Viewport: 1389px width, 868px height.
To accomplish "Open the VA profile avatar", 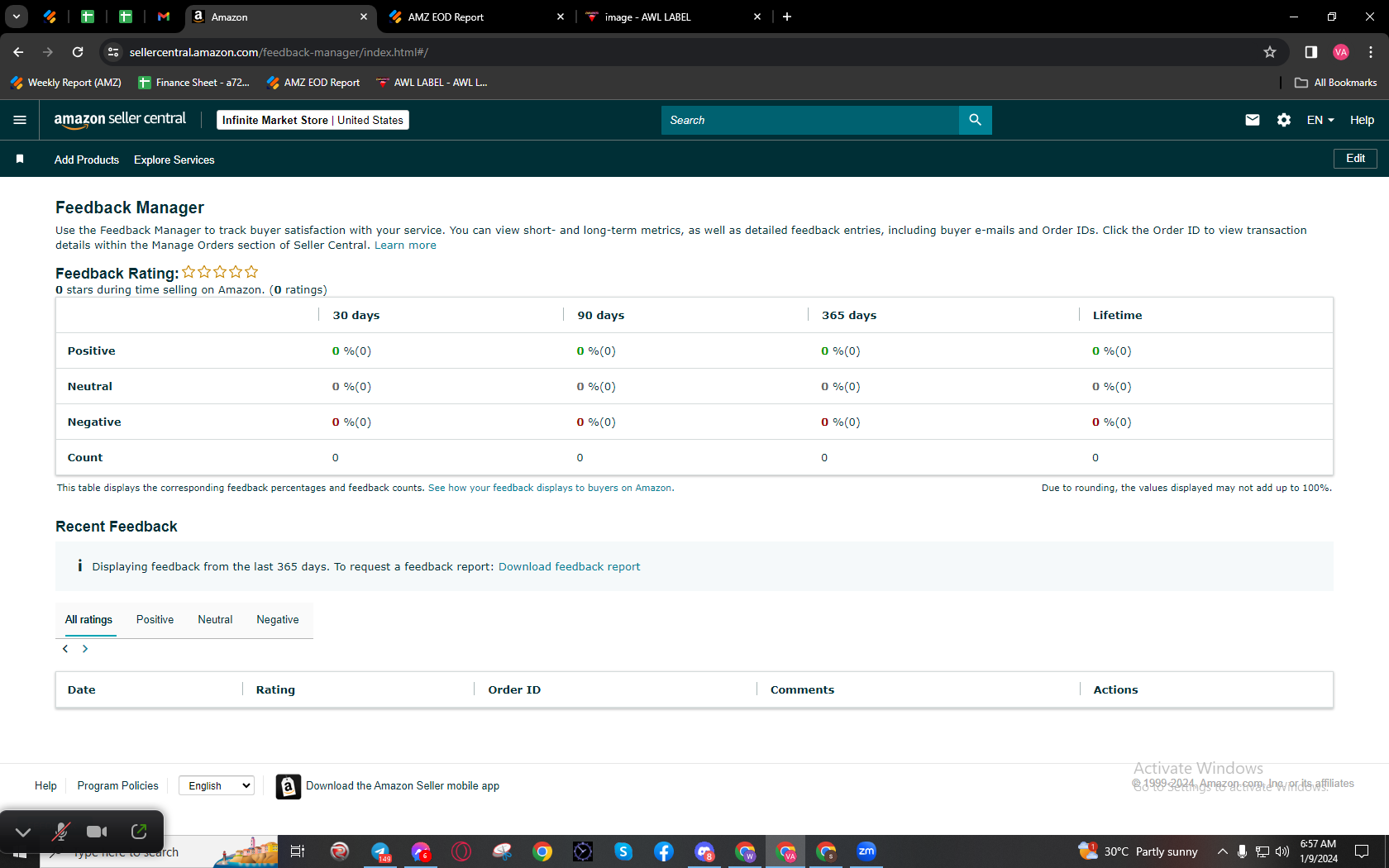I will point(1341,52).
